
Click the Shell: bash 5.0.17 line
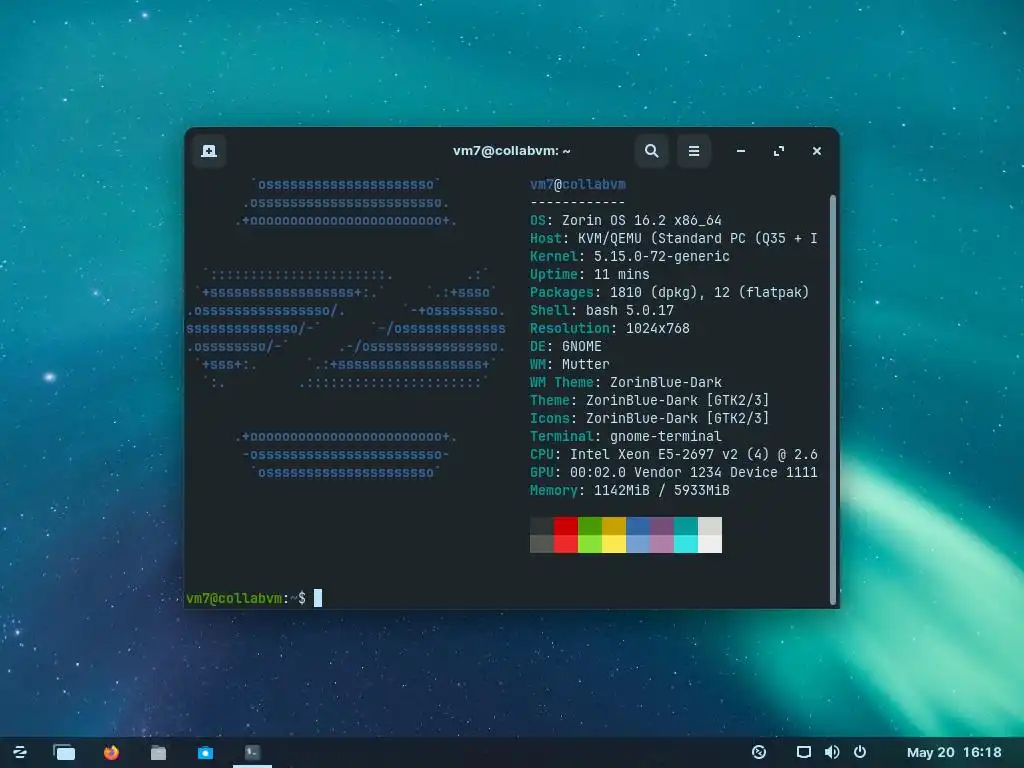601,310
